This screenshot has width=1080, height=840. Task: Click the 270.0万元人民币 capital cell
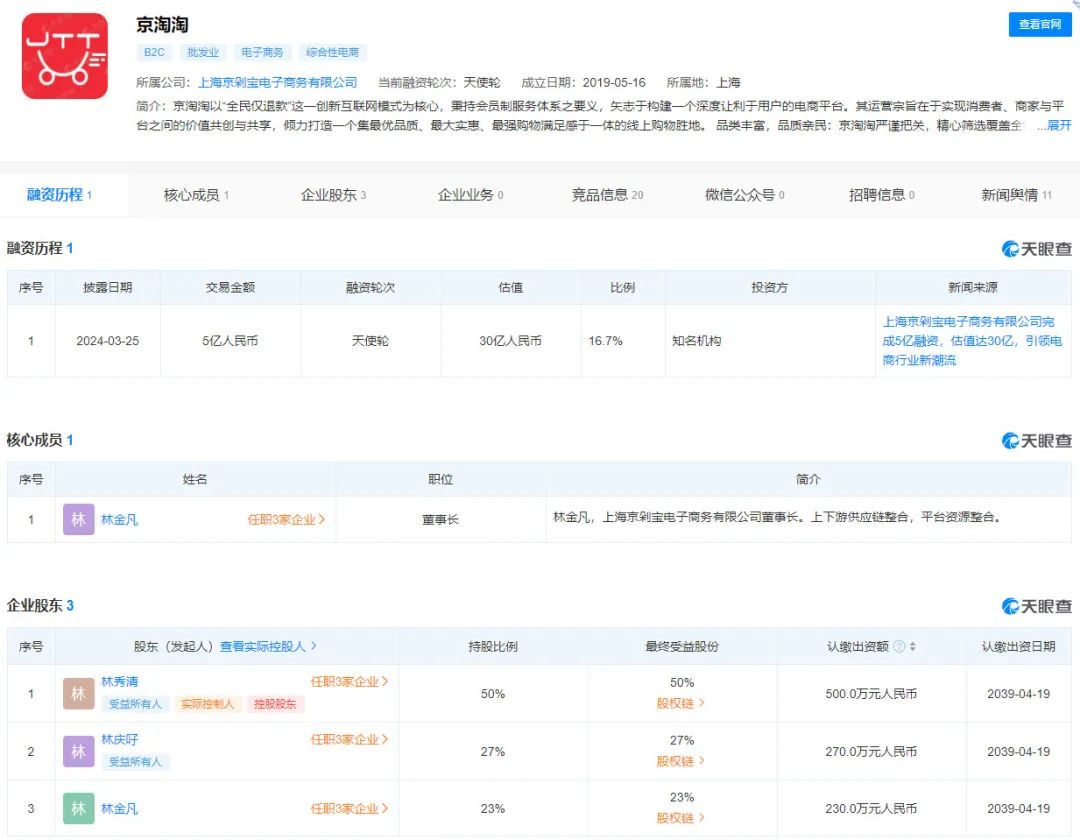[871, 752]
